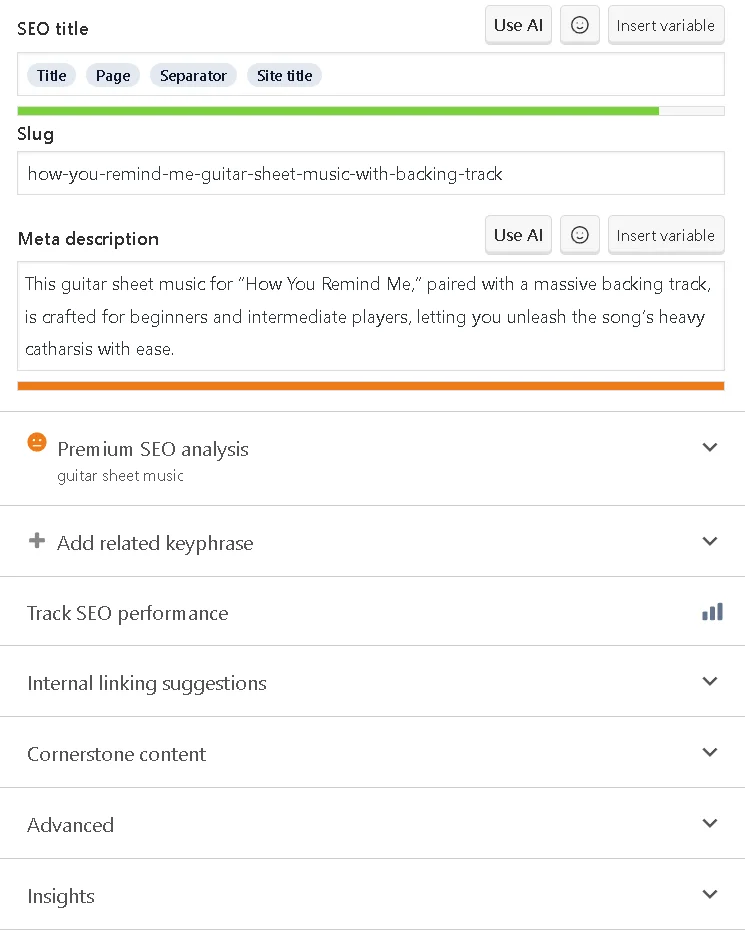Click the orange Premium SEO analysis face icon
Screen dimensions: 745x930
[37, 442]
